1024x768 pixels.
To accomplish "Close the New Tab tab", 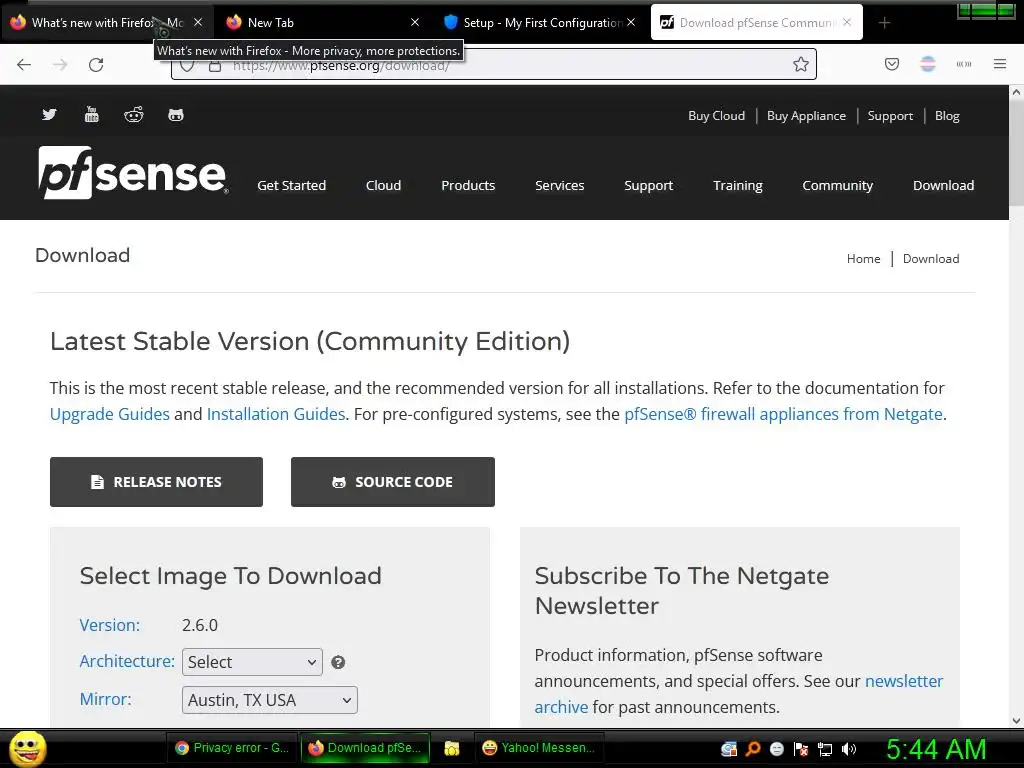I will (415, 22).
